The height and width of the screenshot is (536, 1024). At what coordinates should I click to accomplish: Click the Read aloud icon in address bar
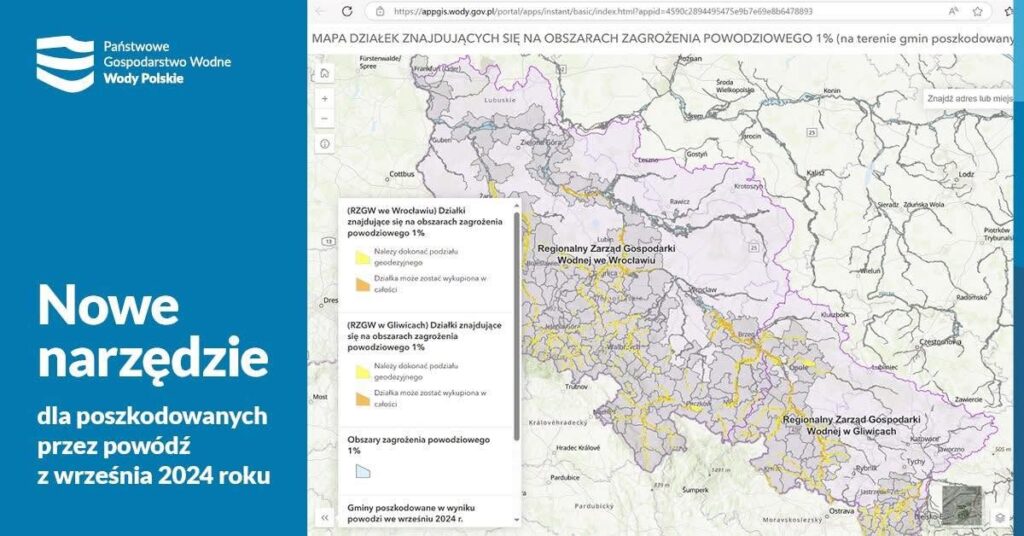(x=953, y=11)
